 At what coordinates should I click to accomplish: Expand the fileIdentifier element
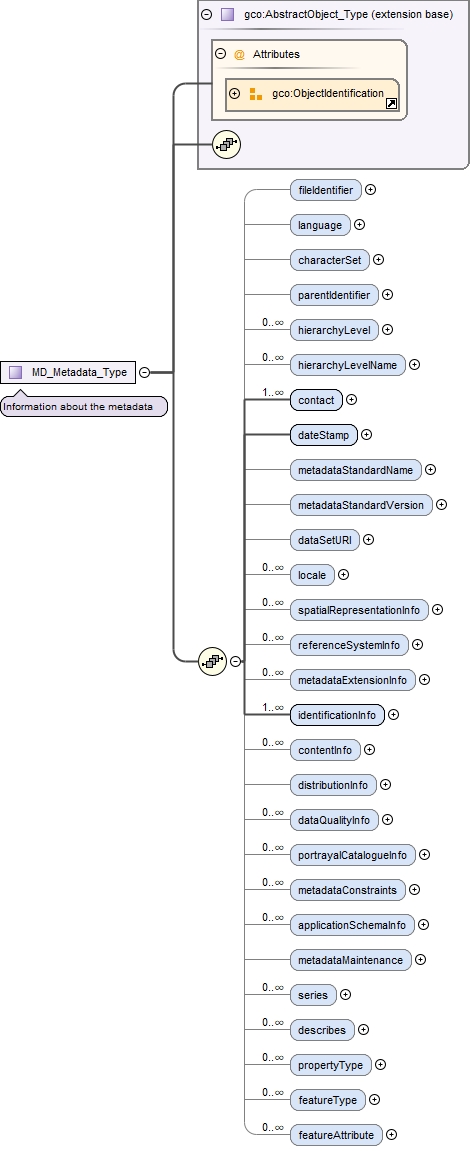(370, 189)
